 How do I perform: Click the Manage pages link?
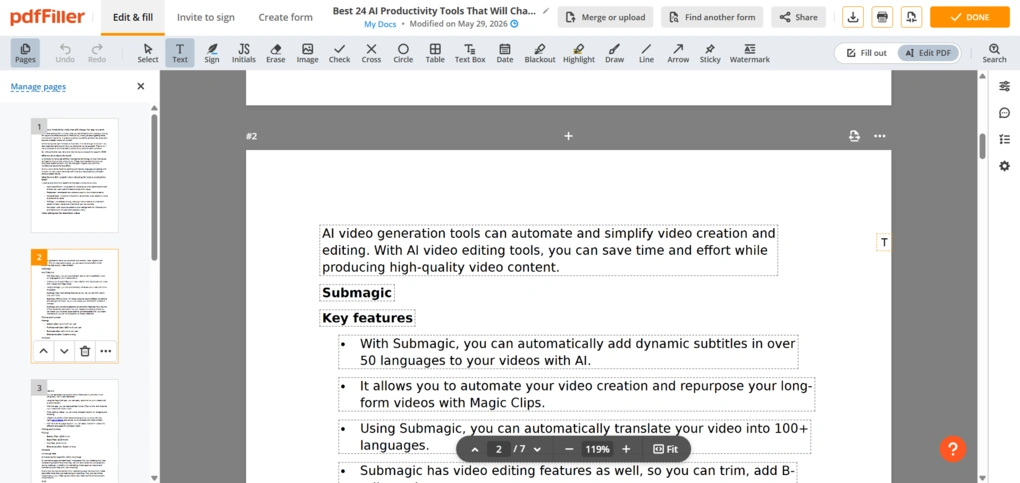pos(38,87)
